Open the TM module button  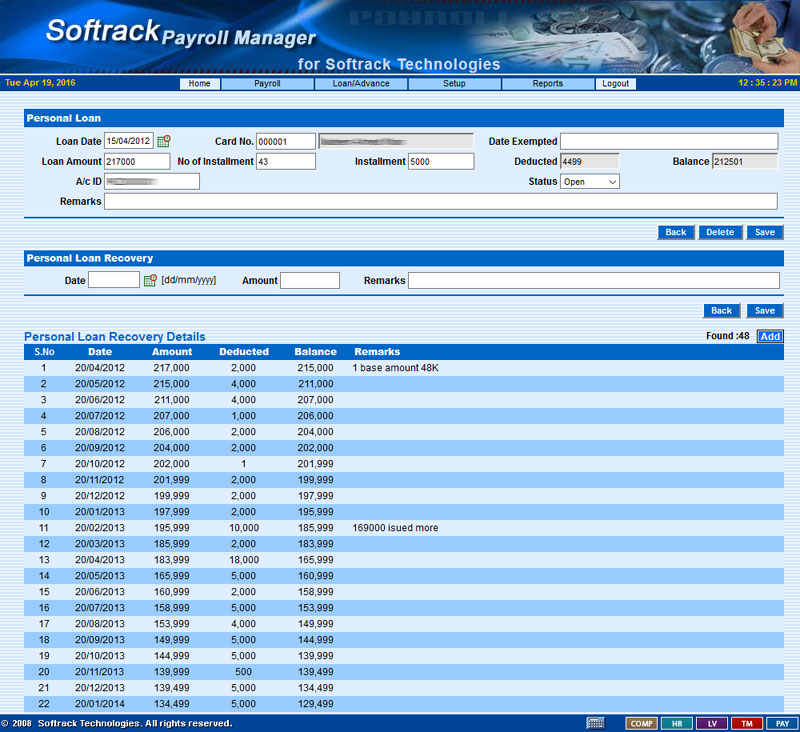(x=746, y=723)
